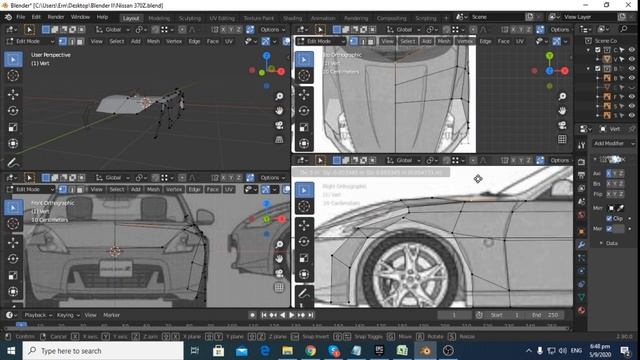Click the Play button in timeline

pos(291,315)
